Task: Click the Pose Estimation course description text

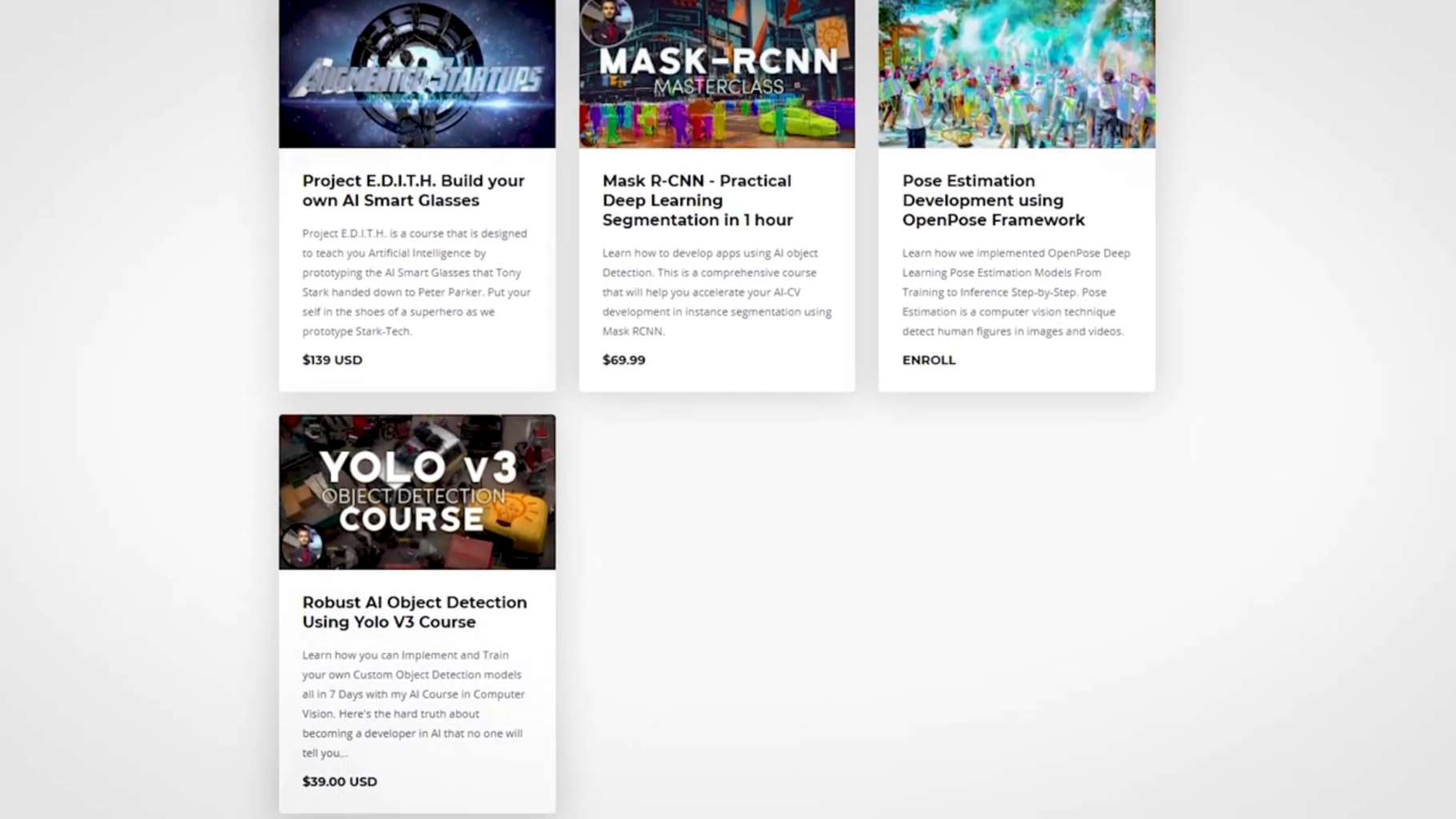Action: (x=1016, y=292)
